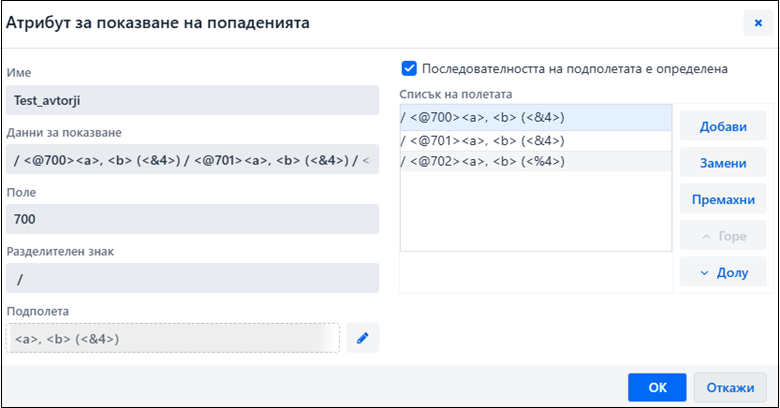Click the Данни за показване field
Screen dimensions: 780x408
click(x=193, y=160)
